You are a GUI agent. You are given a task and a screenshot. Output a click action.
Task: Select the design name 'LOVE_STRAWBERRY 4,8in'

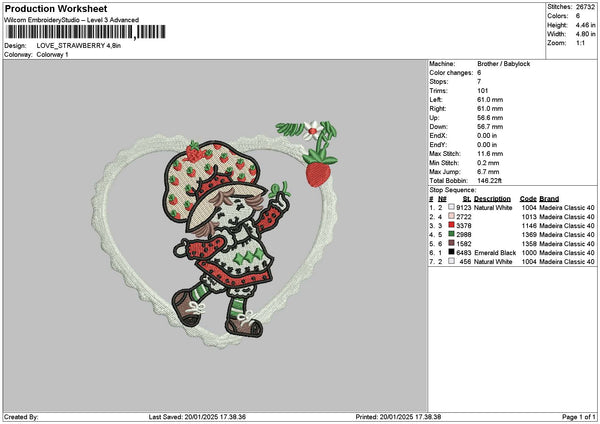pos(78,46)
